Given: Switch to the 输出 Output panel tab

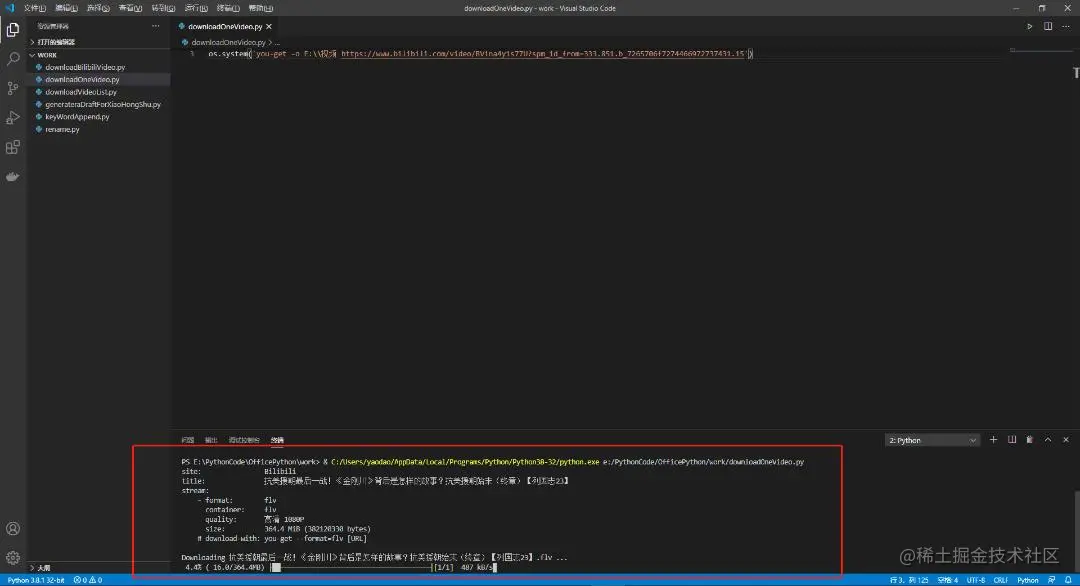Looking at the screenshot, I should click(x=211, y=440).
